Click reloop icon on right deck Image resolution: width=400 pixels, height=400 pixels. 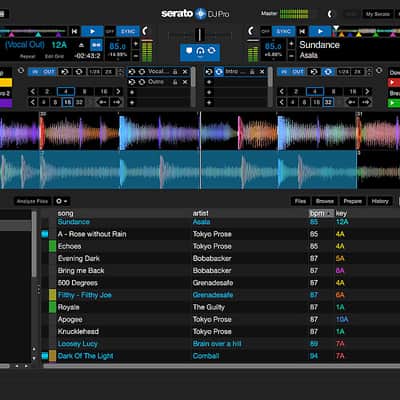coord(314,72)
